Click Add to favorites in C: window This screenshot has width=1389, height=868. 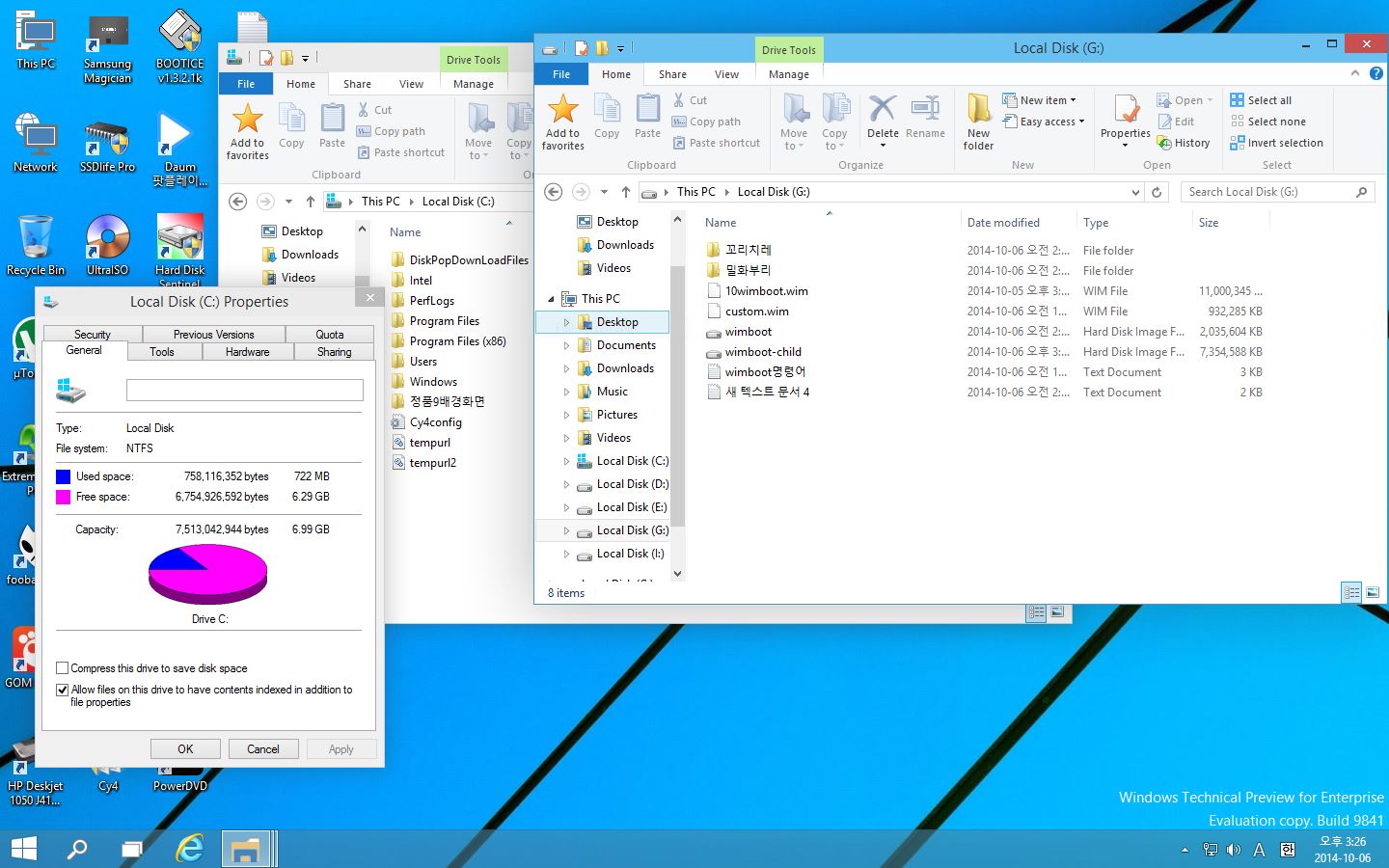click(x=248, y=131)
